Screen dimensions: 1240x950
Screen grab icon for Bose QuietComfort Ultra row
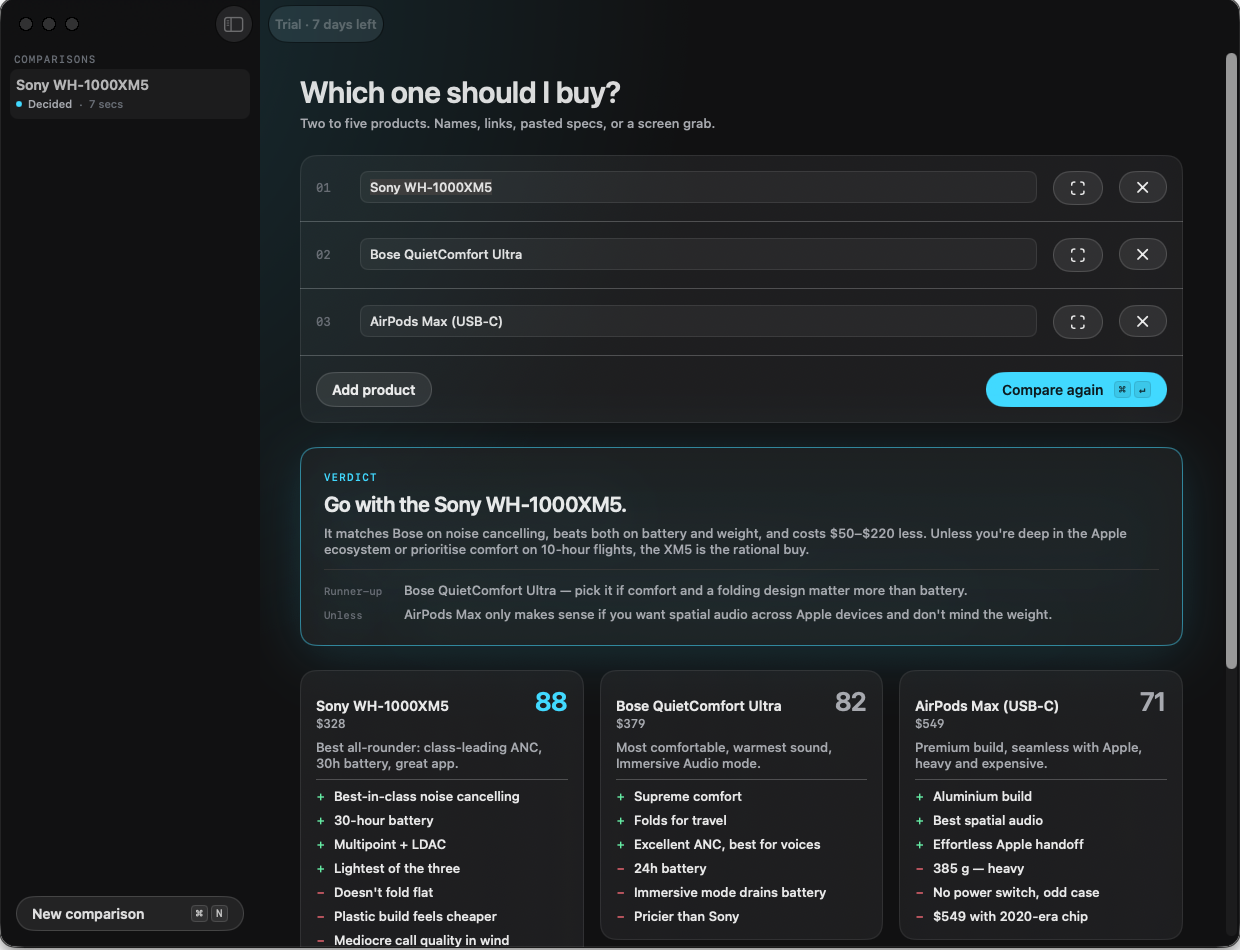1077,254
